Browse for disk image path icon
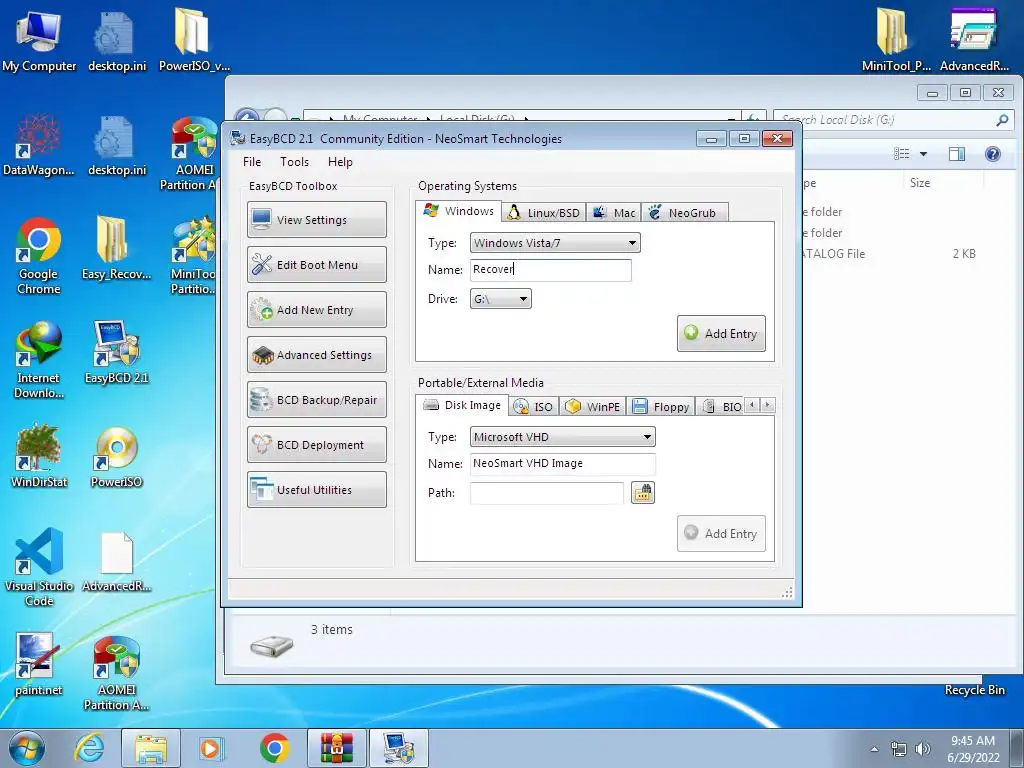Screen dimensions: 1024x768 tap(643, 493)
